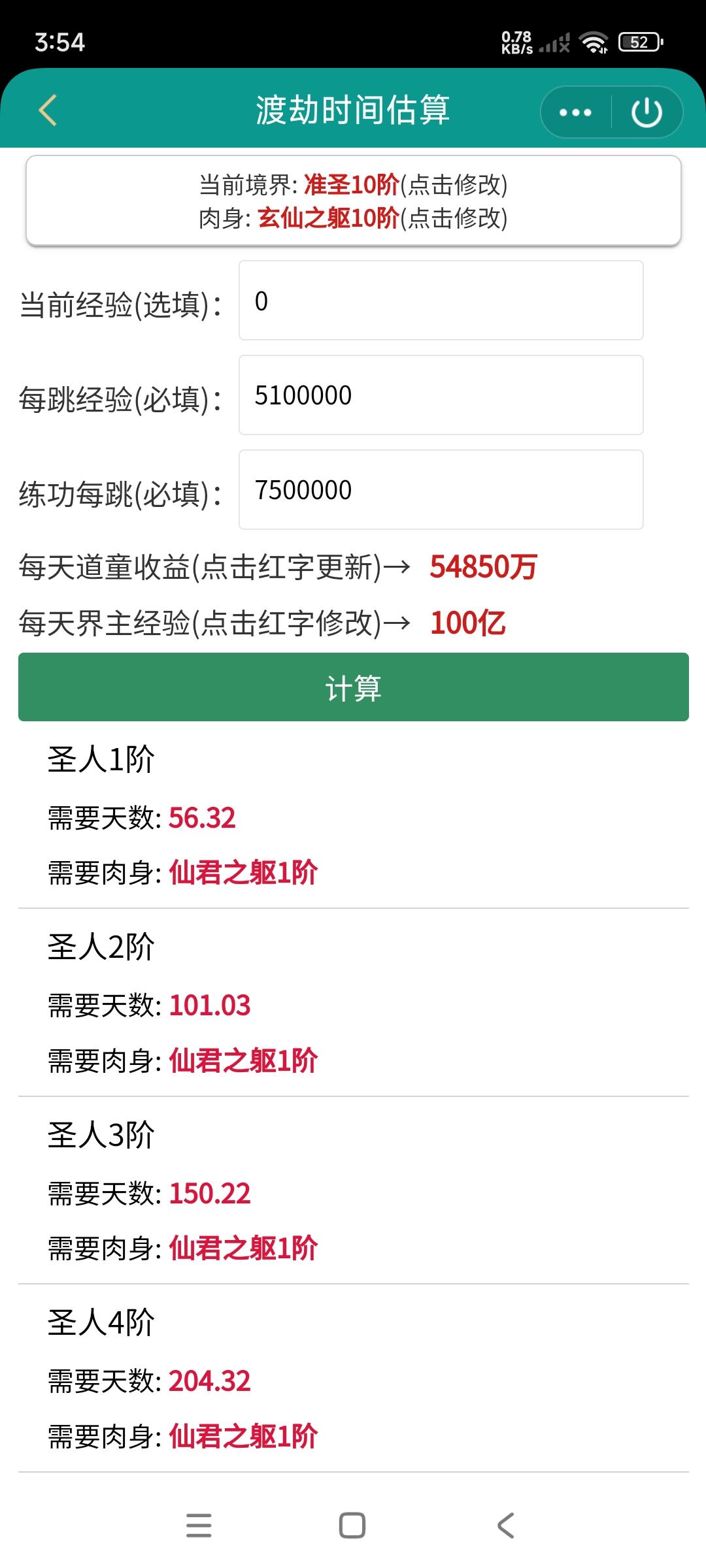This screenshot has width=706, height=1568.
Task: Focus the 每跳经验 input field
Action: pos(441,395)
